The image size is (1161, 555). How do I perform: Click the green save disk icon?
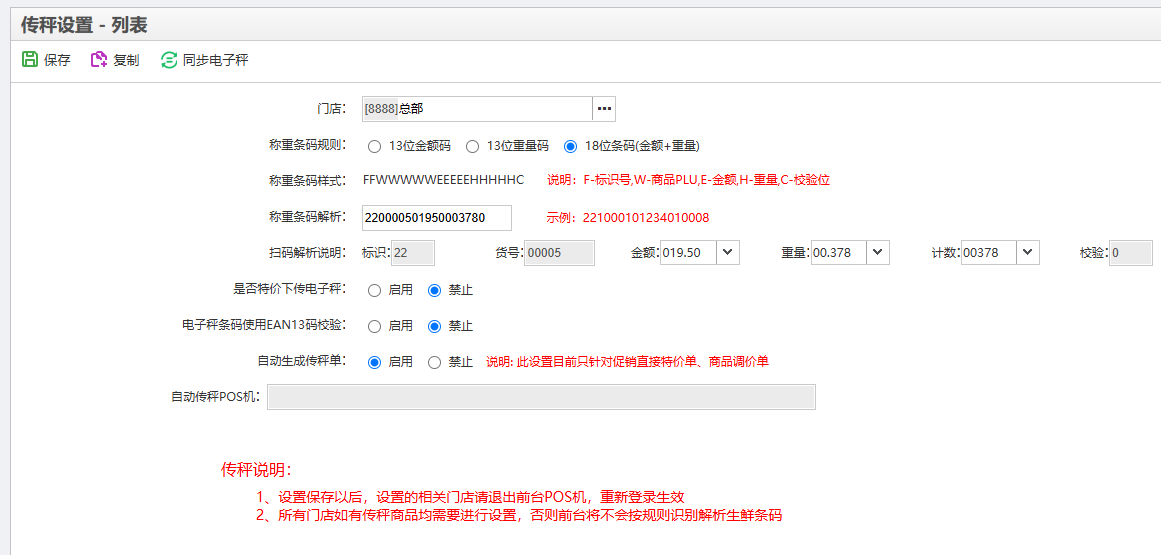pos(30,60)
